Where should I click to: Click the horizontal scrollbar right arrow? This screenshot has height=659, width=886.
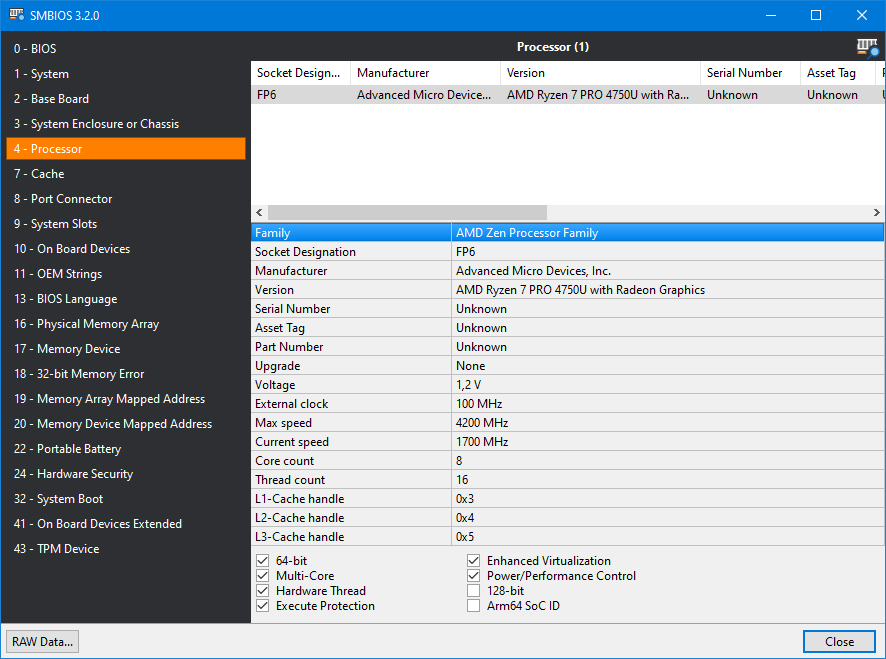[876, 213]
